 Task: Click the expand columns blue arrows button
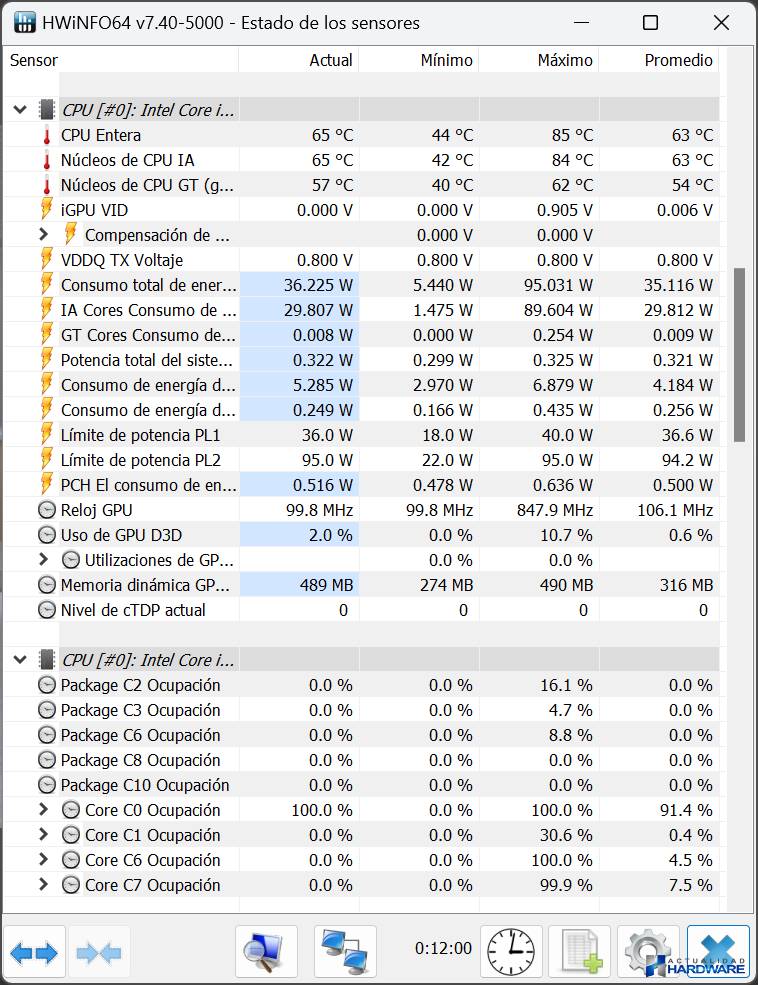pyautogui.click(x=35, y=953)
